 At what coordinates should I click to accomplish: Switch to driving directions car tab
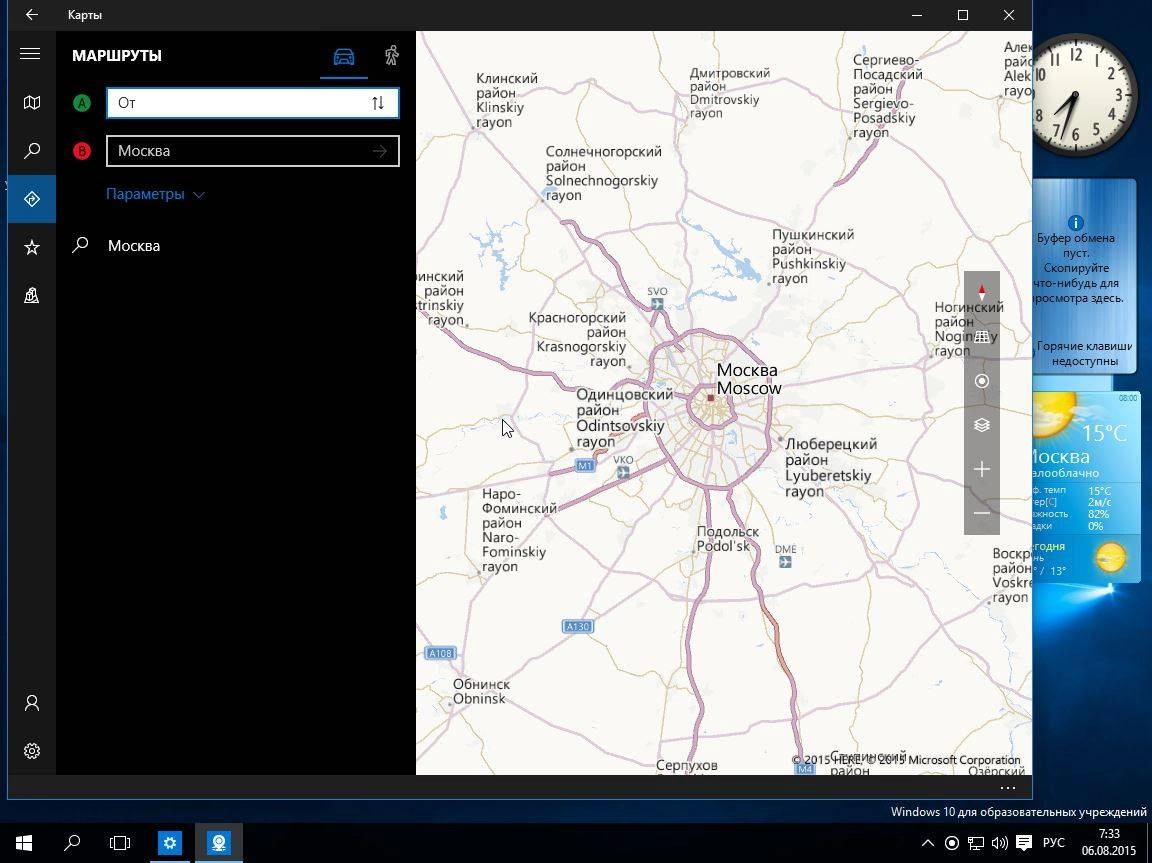tap(344, 56)
